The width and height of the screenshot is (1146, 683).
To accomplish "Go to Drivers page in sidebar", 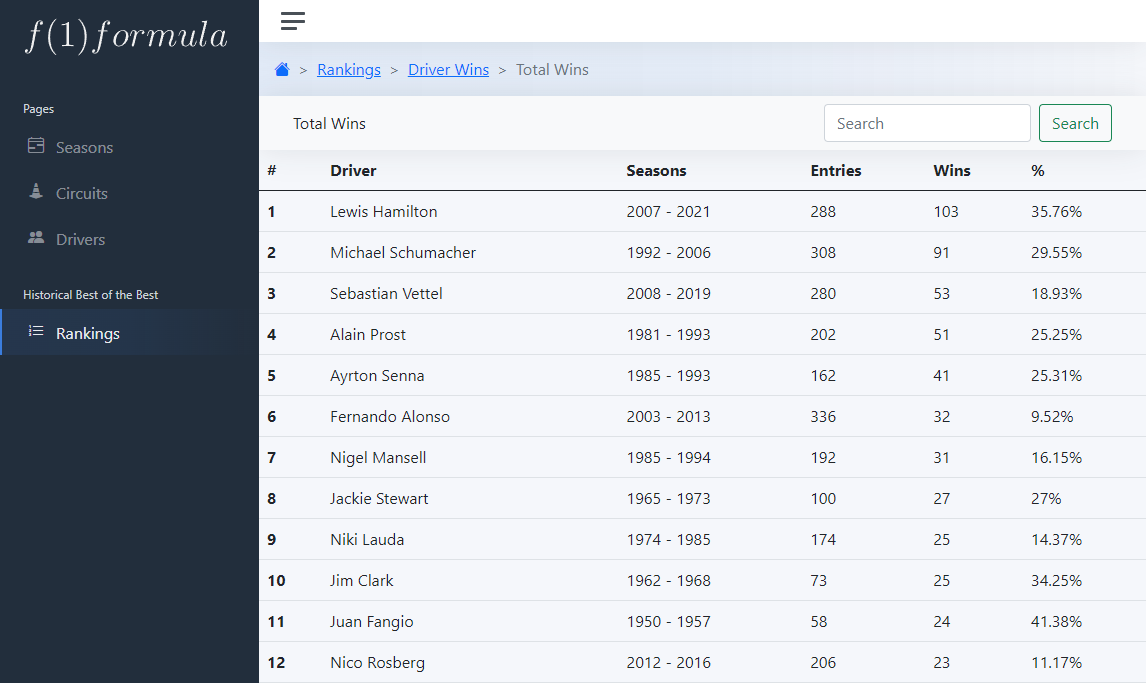I will (80, 240).
